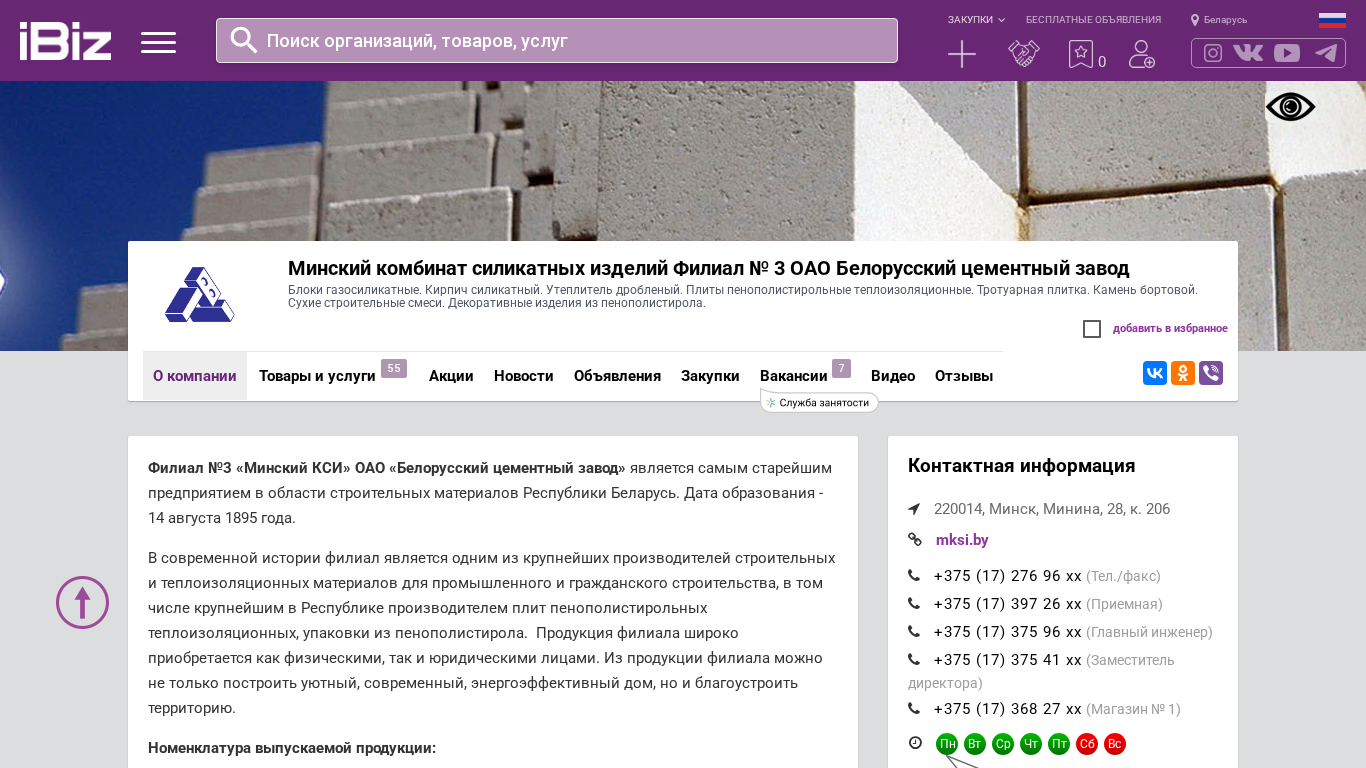Visit iBiz VK page in header
The image size is (1366, 768).
1248,53
